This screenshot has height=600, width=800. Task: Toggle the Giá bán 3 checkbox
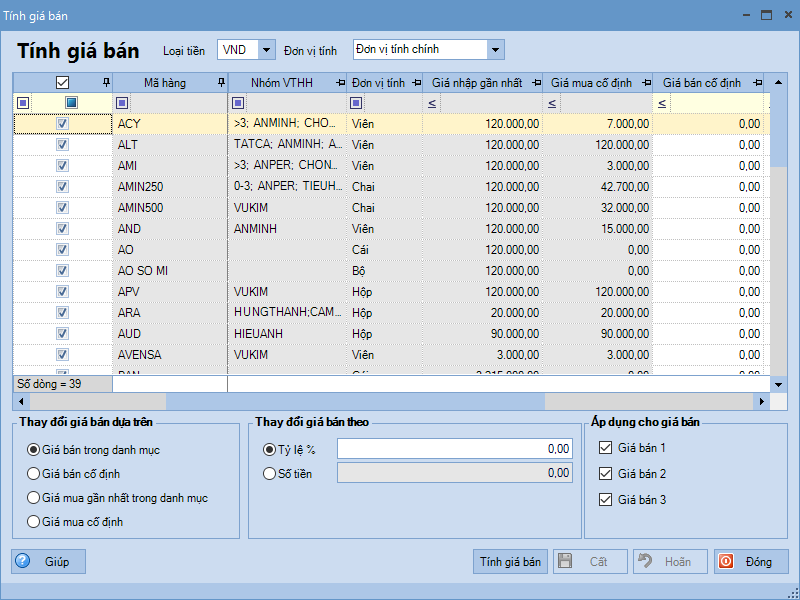pos(605,499)
